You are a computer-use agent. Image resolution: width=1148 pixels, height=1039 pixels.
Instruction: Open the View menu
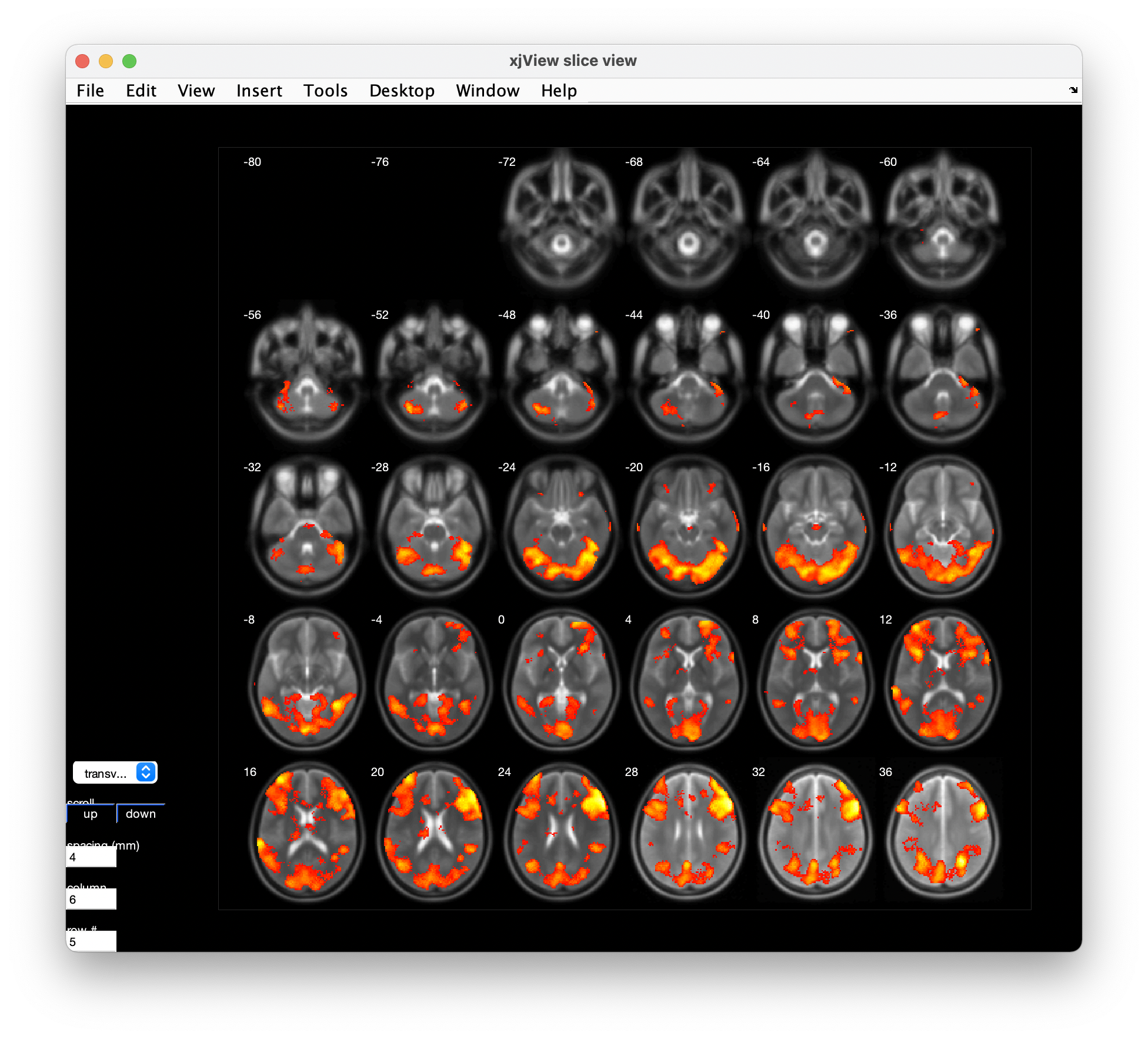pyautogui.click(x=196, y=91)
